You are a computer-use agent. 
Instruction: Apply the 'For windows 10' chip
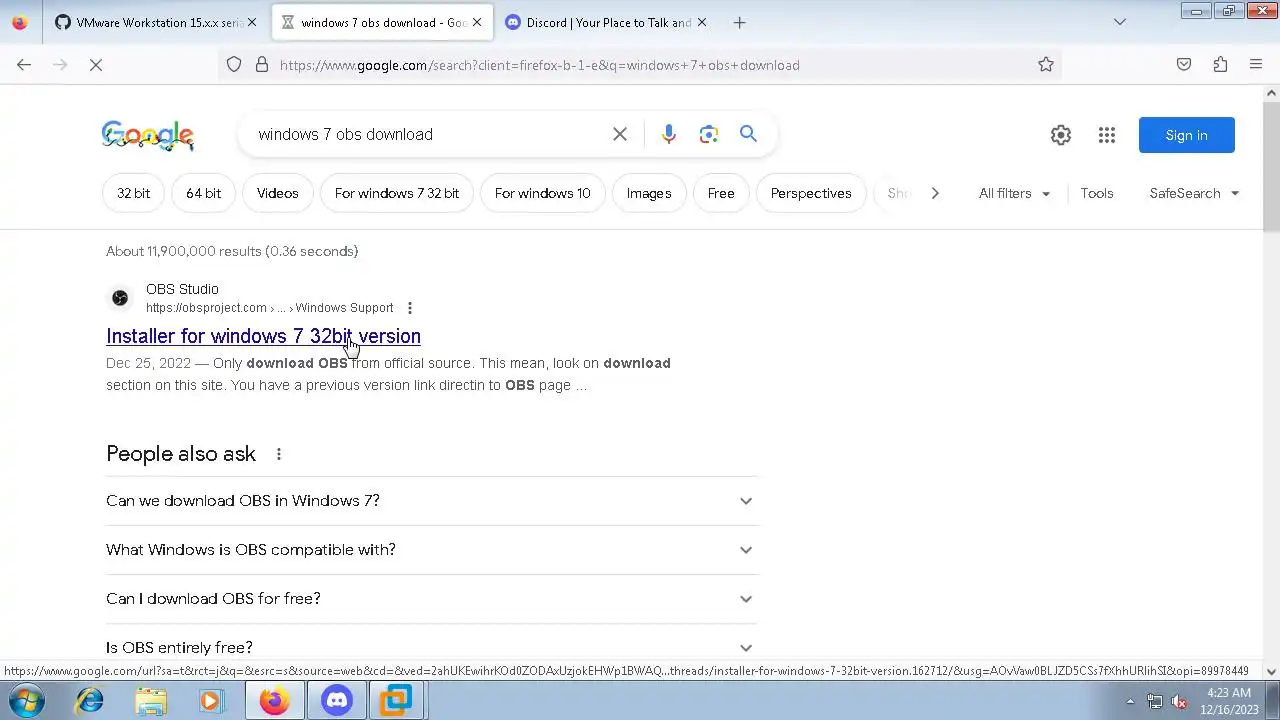(x=542, y=193)
